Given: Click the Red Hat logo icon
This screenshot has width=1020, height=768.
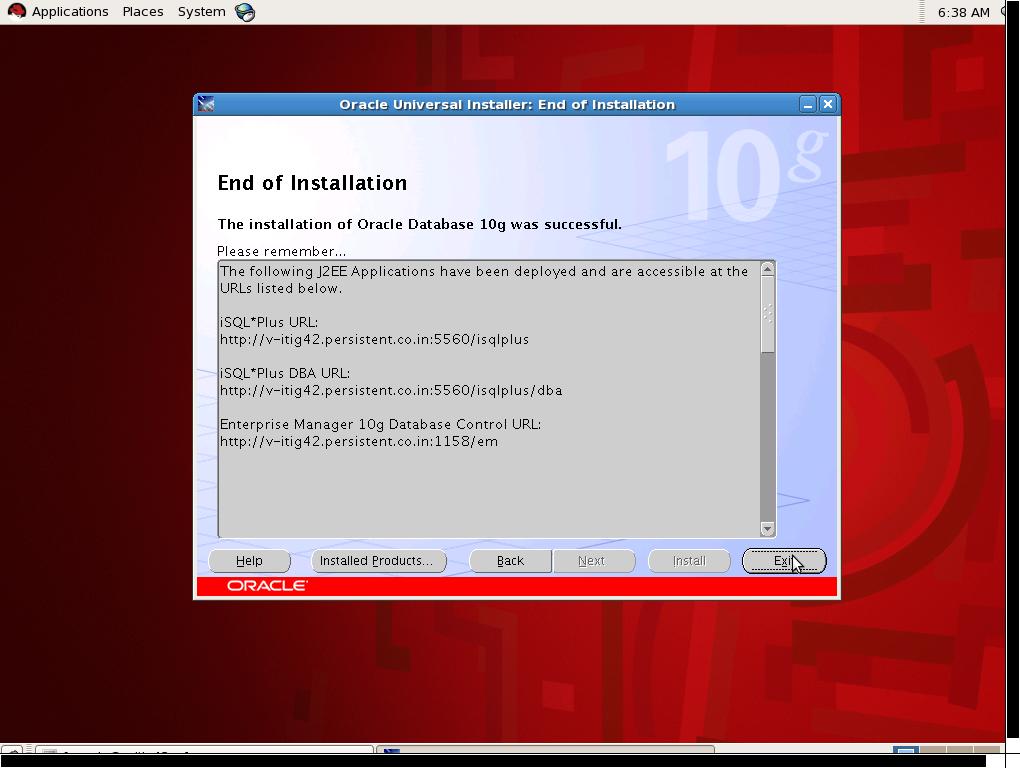Looking at the screenshot, I should point(16,12).
